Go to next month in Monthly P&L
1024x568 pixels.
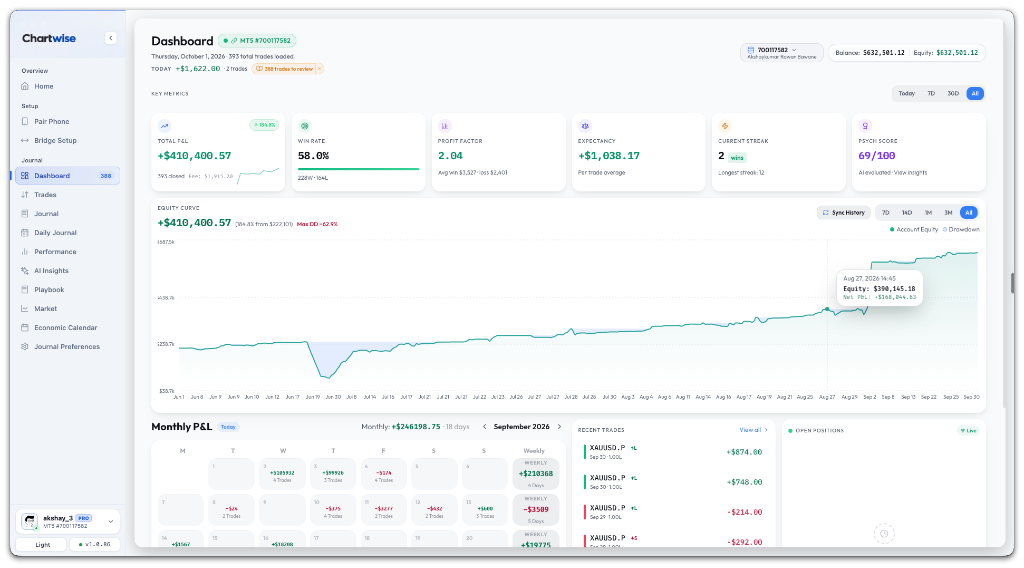tap(559, 427)
